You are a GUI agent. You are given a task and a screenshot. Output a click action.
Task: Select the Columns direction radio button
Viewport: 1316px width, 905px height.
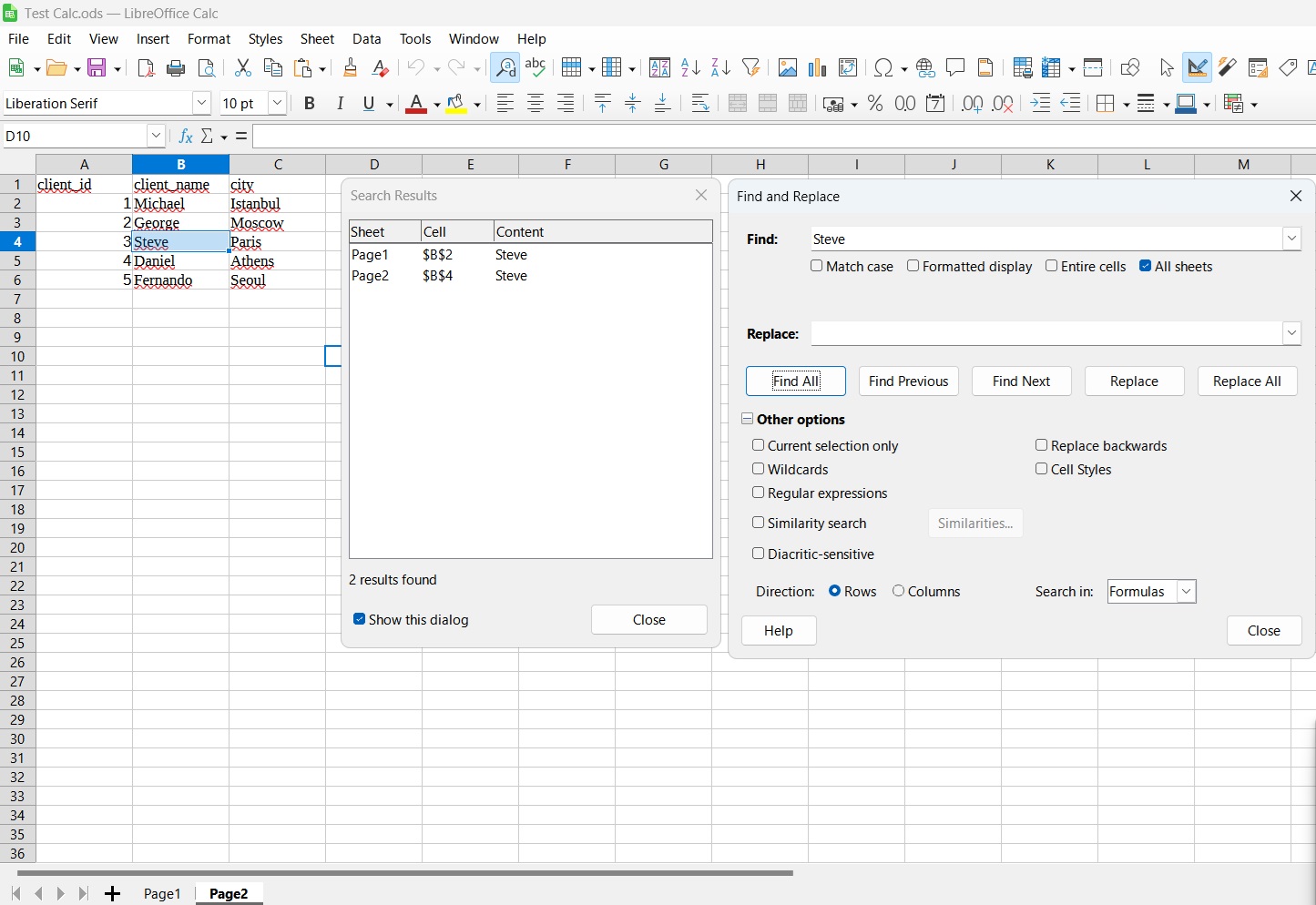coord(899,591)
